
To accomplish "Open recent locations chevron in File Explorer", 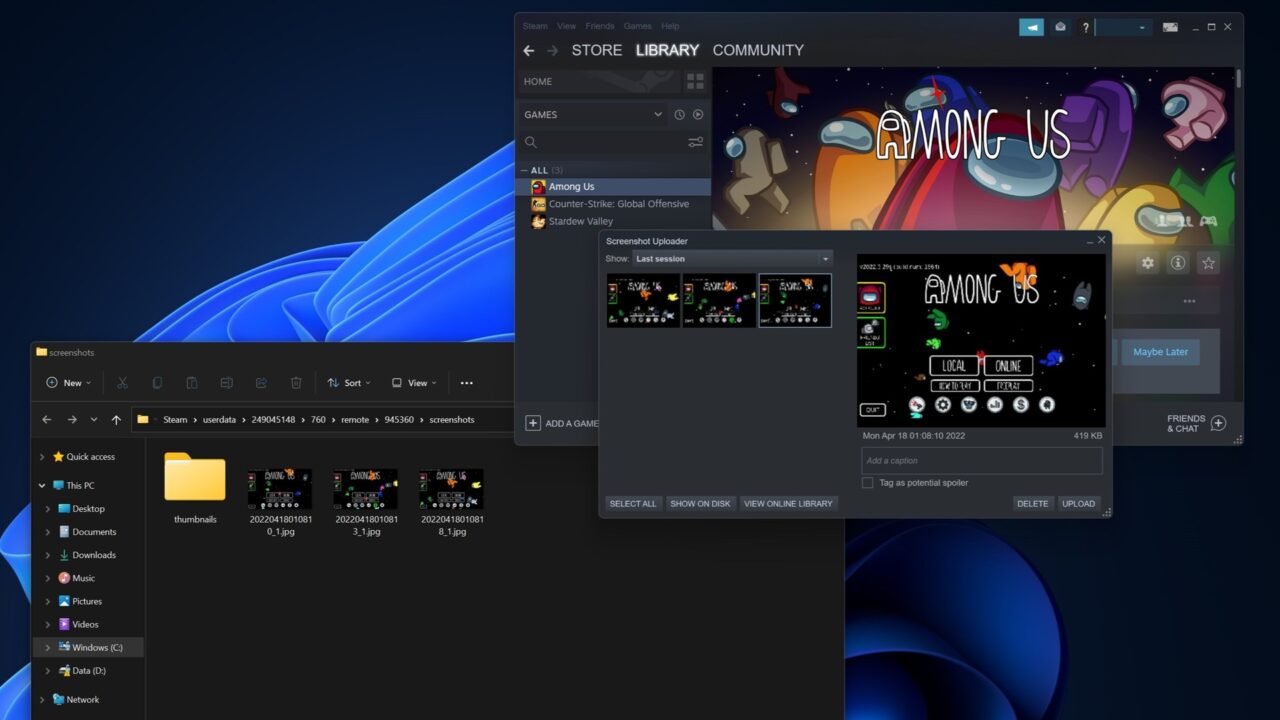I will (94, 420).
